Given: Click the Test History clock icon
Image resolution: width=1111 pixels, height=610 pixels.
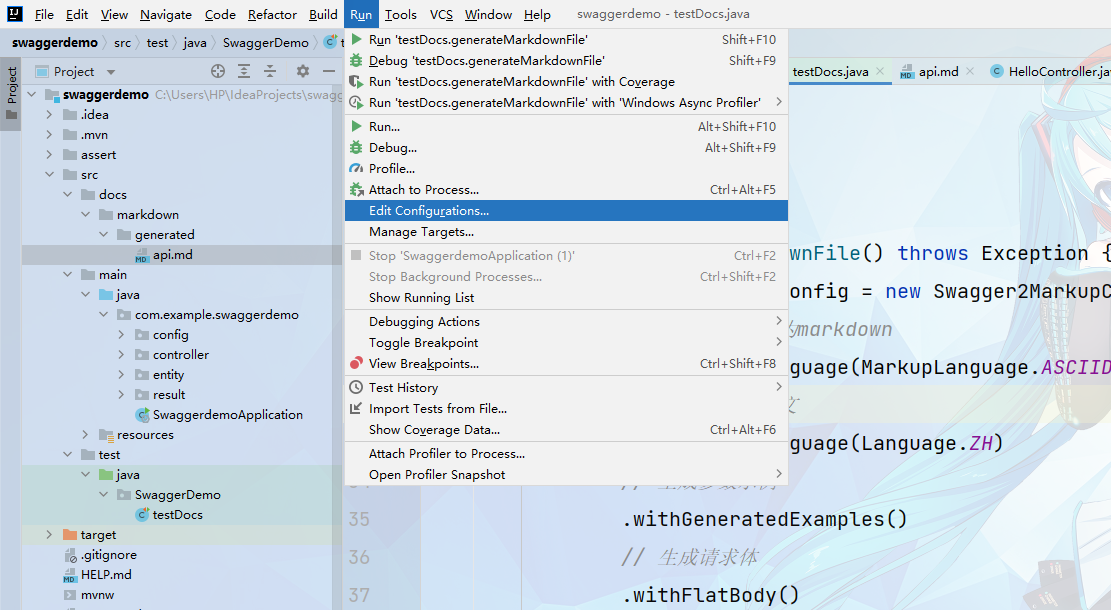Looking at the screenshot, I should 356,388.
